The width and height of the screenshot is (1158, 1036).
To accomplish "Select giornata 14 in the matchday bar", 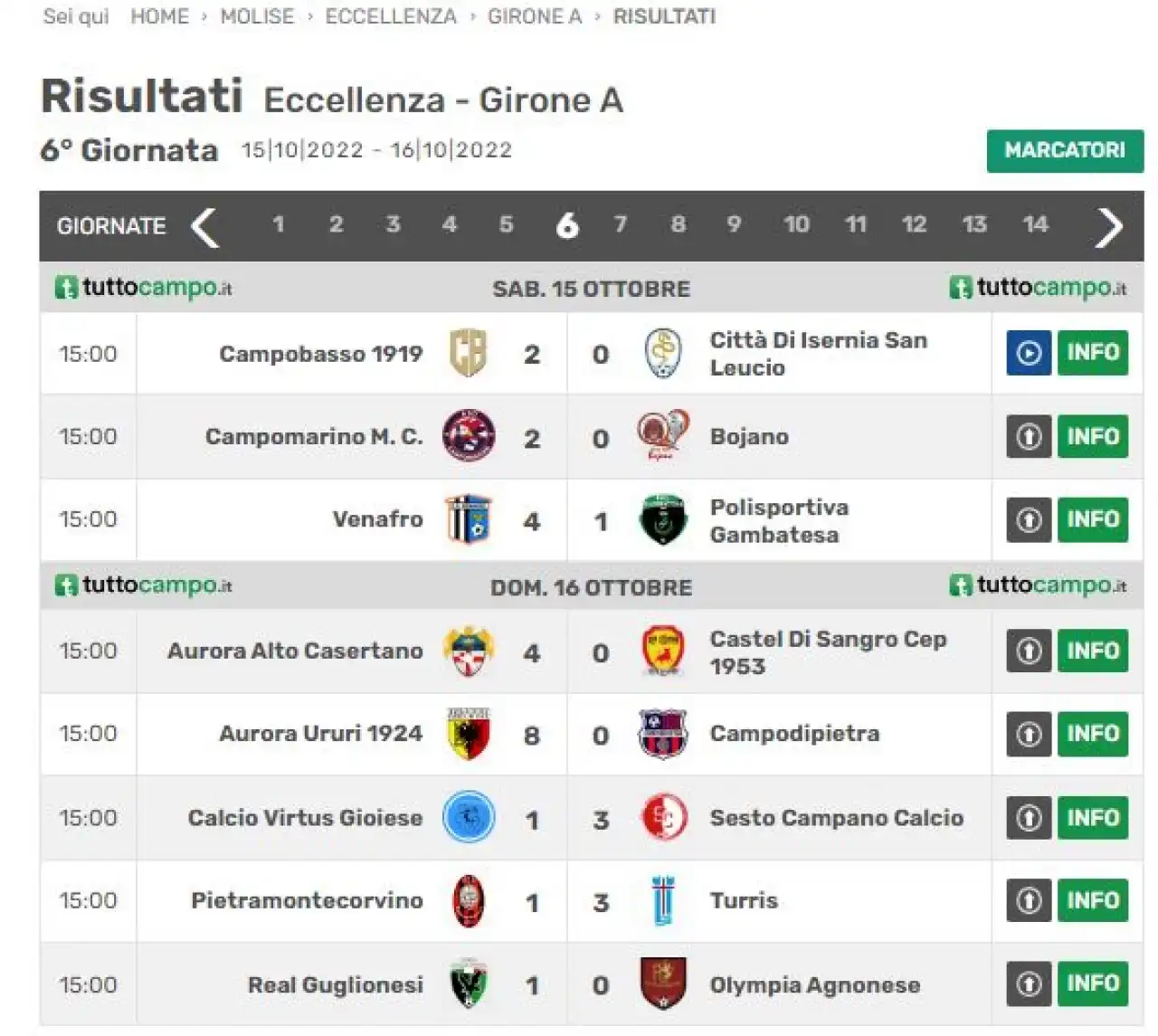I will pos(1035,224).
